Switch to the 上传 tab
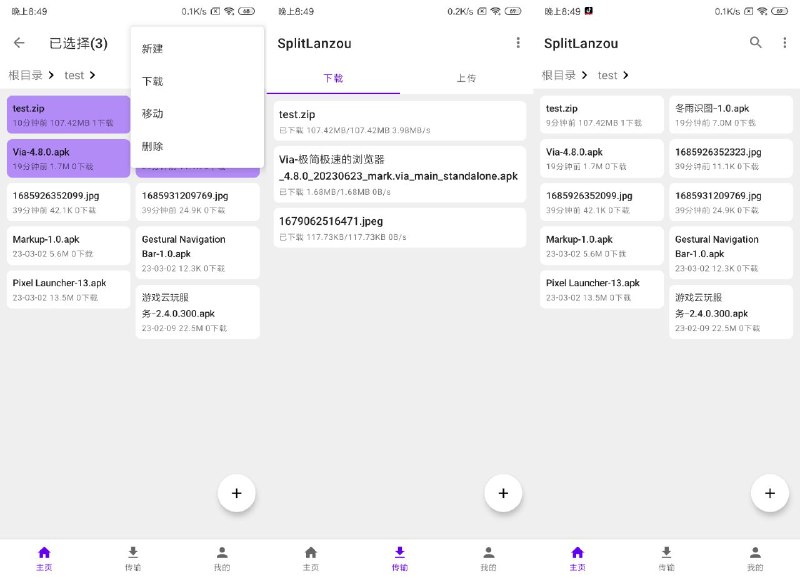This screenshot has height=577, width=800. pyautogui.click(x=469, y=76)
